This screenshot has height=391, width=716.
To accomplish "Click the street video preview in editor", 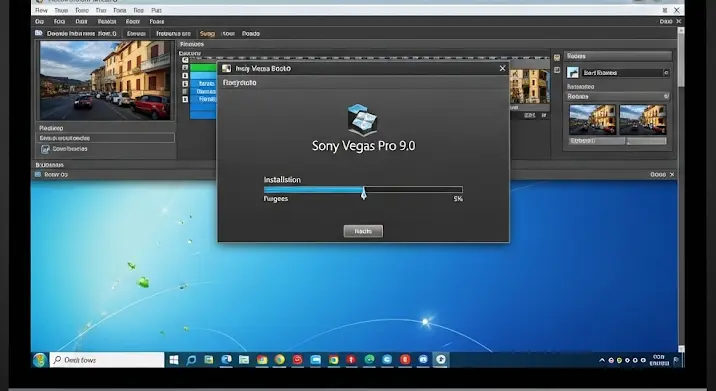I will 105,80.
